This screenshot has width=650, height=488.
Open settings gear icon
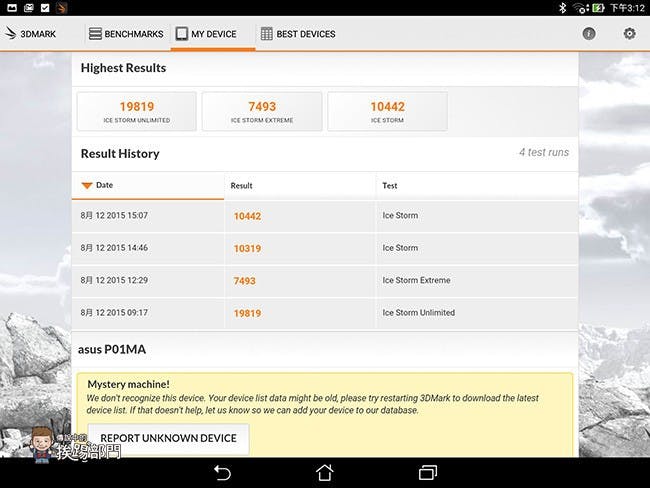click(629, 34)
